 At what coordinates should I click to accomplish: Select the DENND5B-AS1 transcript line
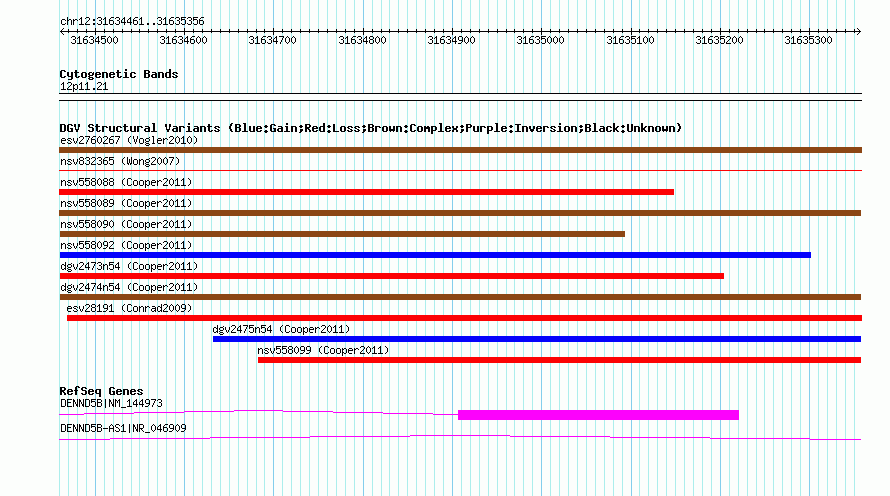click(460, 438)
